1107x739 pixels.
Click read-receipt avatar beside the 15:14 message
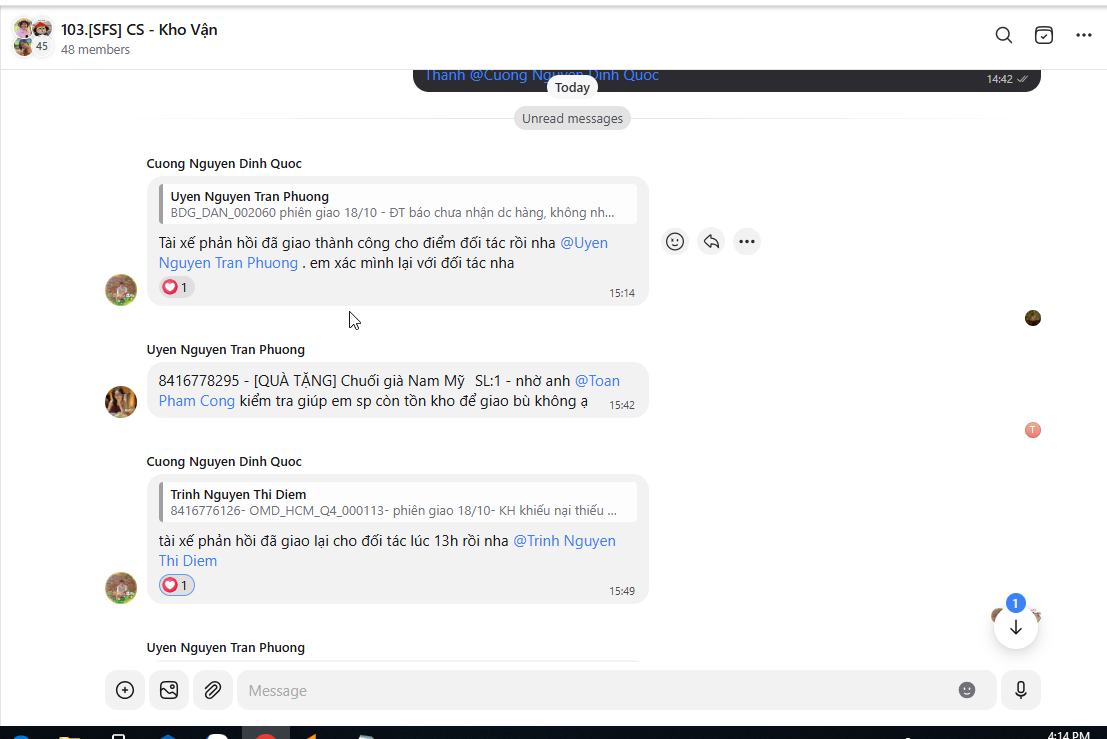[x=1033, y=318]
